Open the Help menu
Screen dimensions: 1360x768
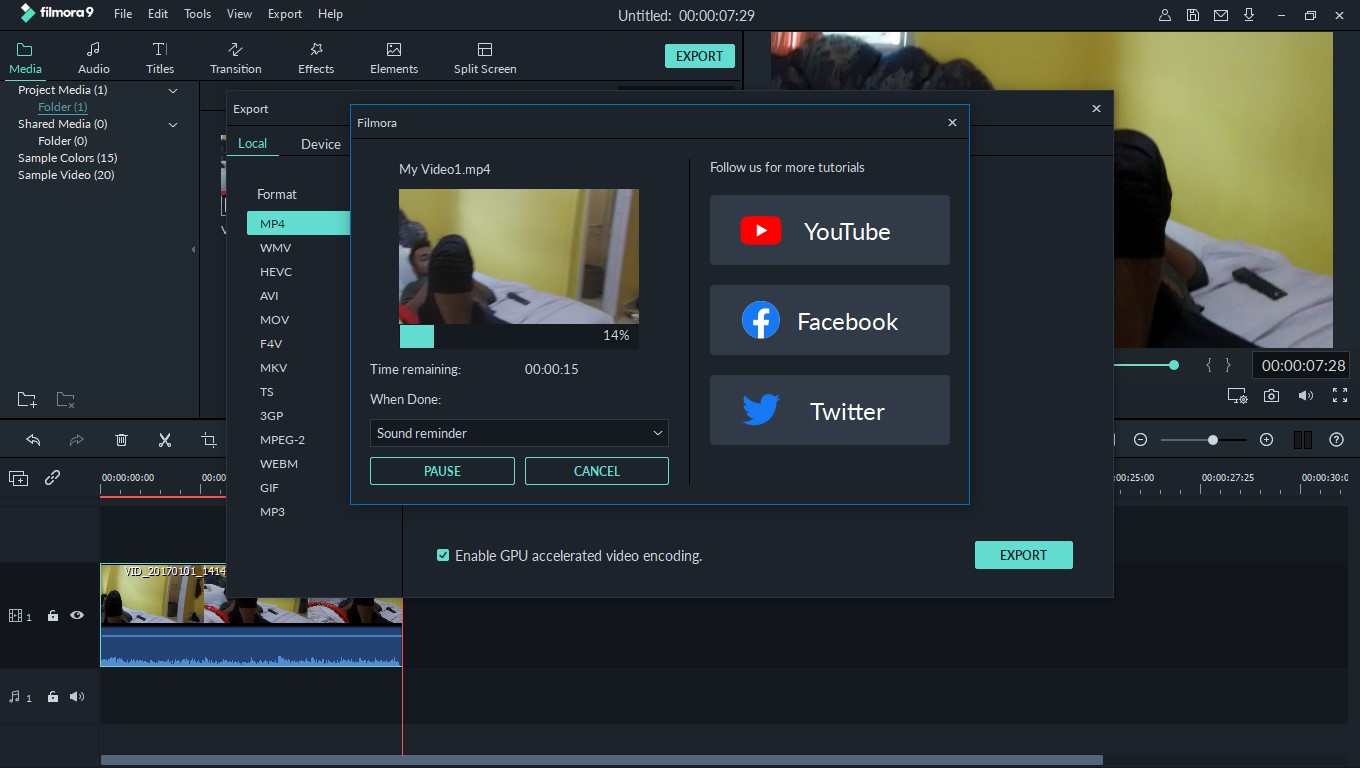pyautogui.click(x=330, y=14)
